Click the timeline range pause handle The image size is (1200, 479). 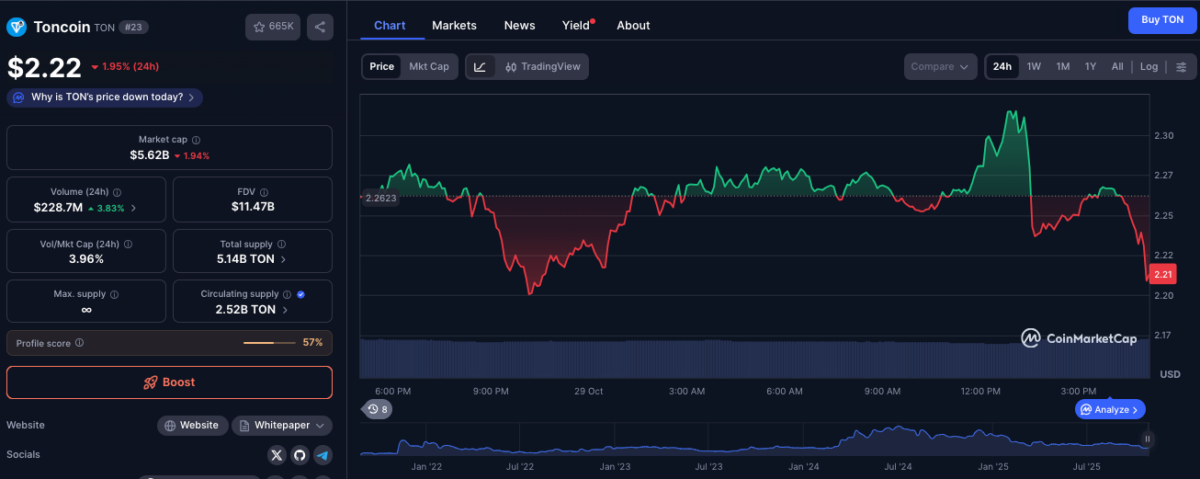click(x=1147, y=439)
